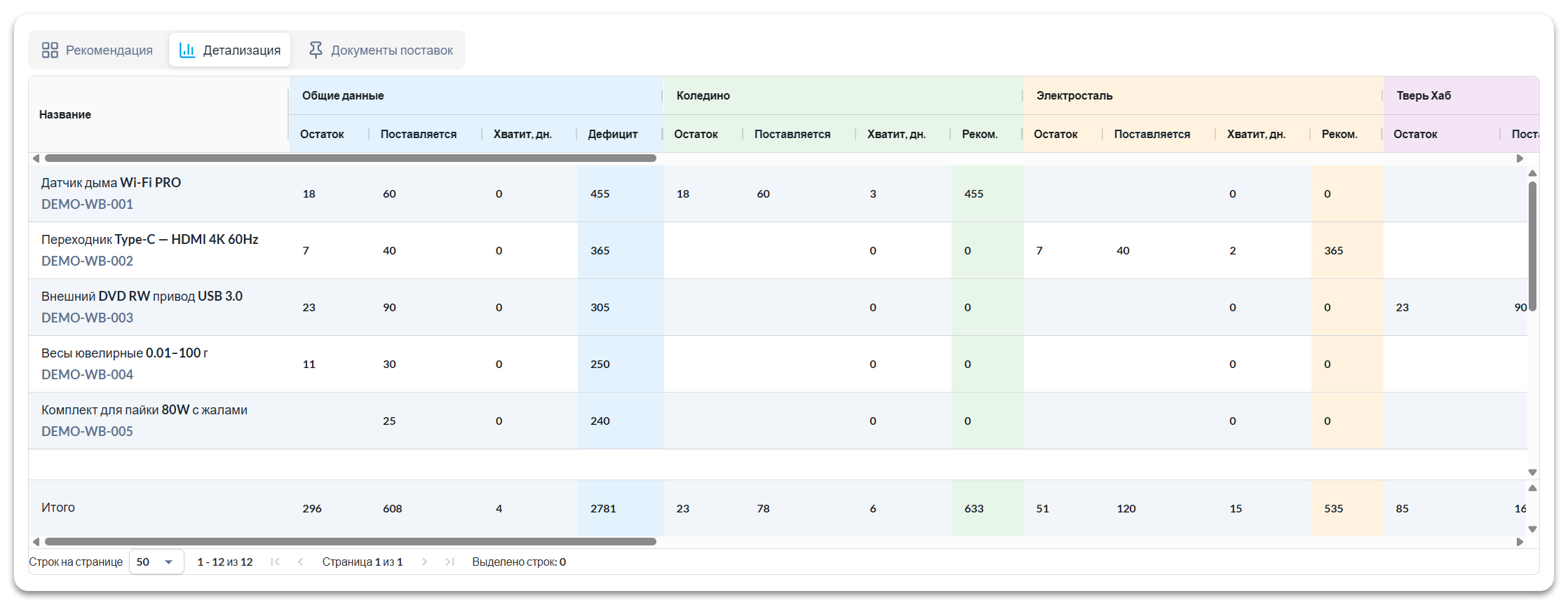Click the pin icon for Документы поставок

316,50
